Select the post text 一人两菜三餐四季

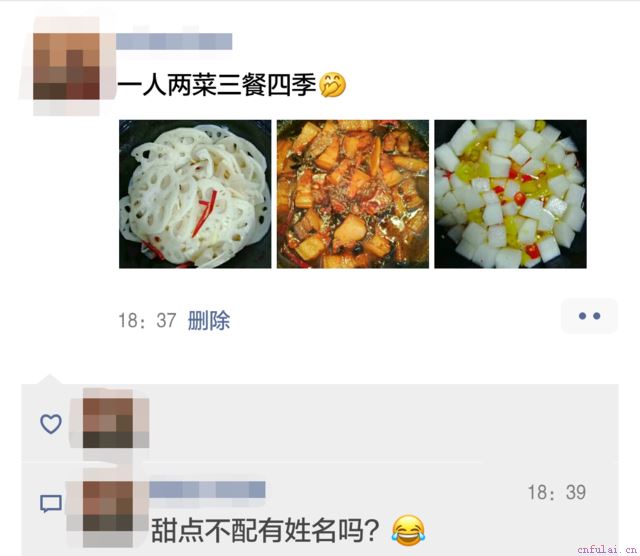pyautogui.click(x=217, y=85)
